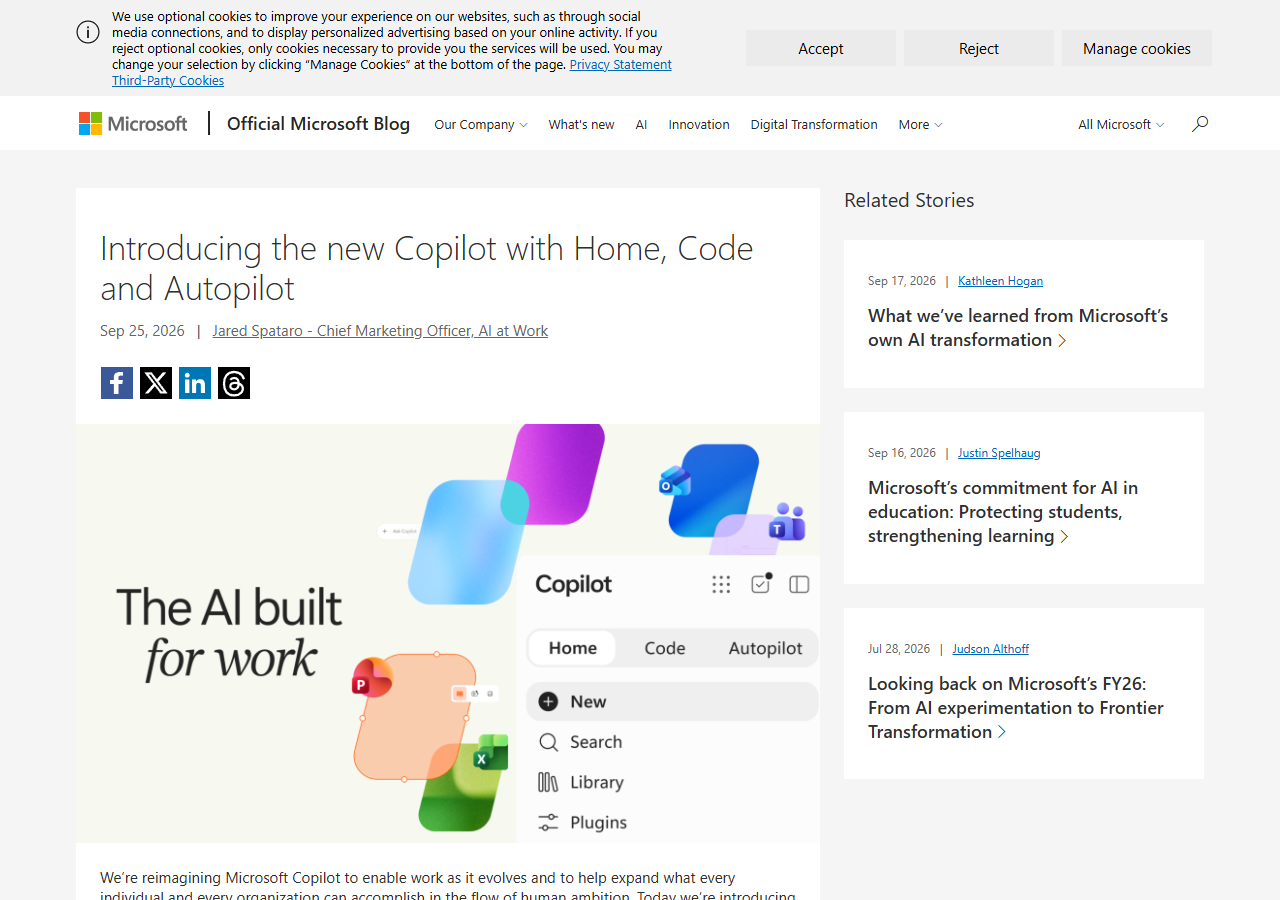Screen dimensions: 1280x900
Task: Go to What's new section
Action: coord(581,124)
